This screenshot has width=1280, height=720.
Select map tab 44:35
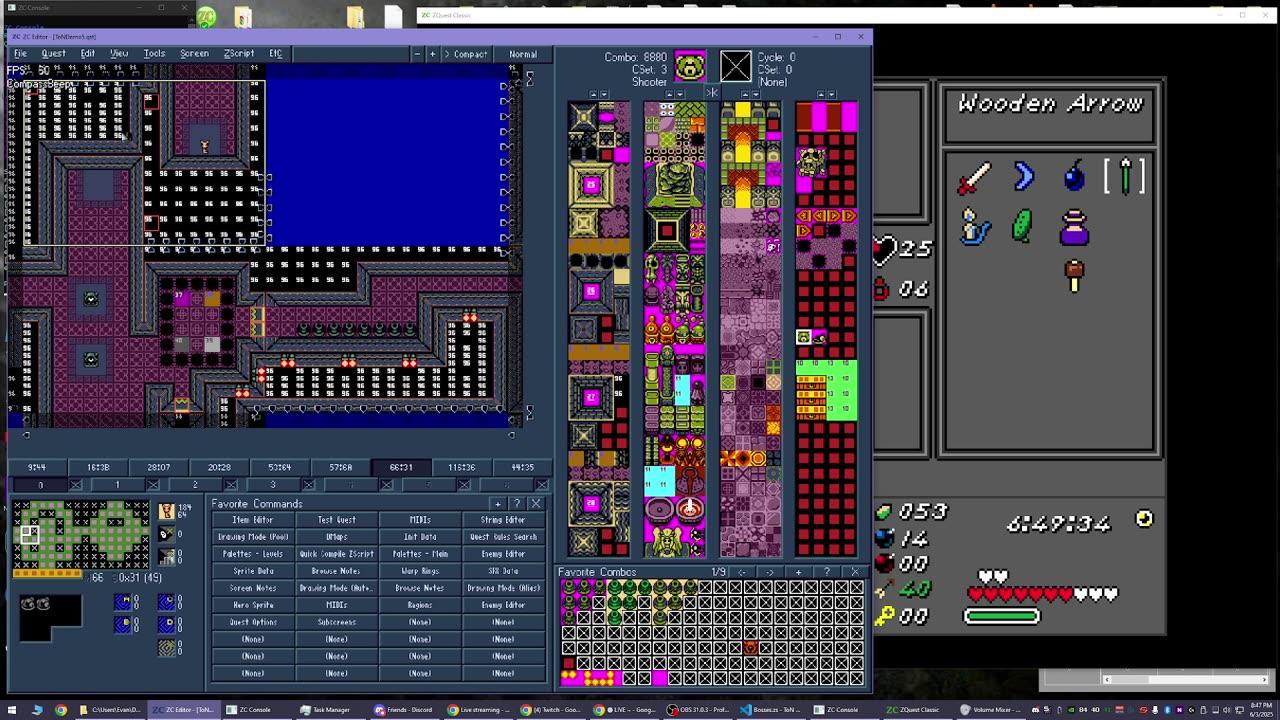(522, 467)
